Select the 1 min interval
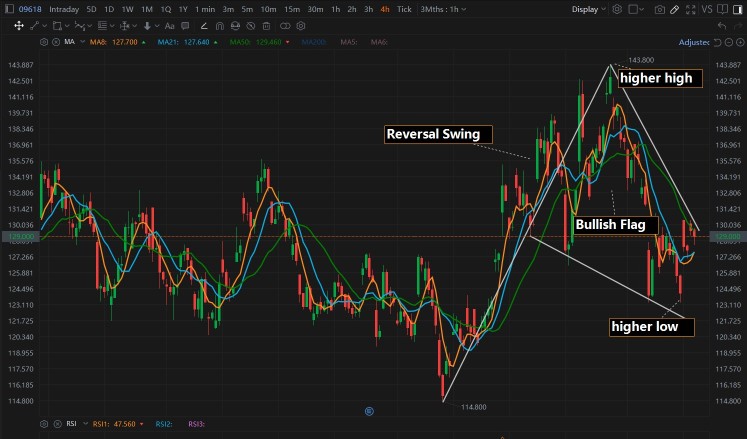The height and width of the screenshot is (439, 747). tap(205, 9)
